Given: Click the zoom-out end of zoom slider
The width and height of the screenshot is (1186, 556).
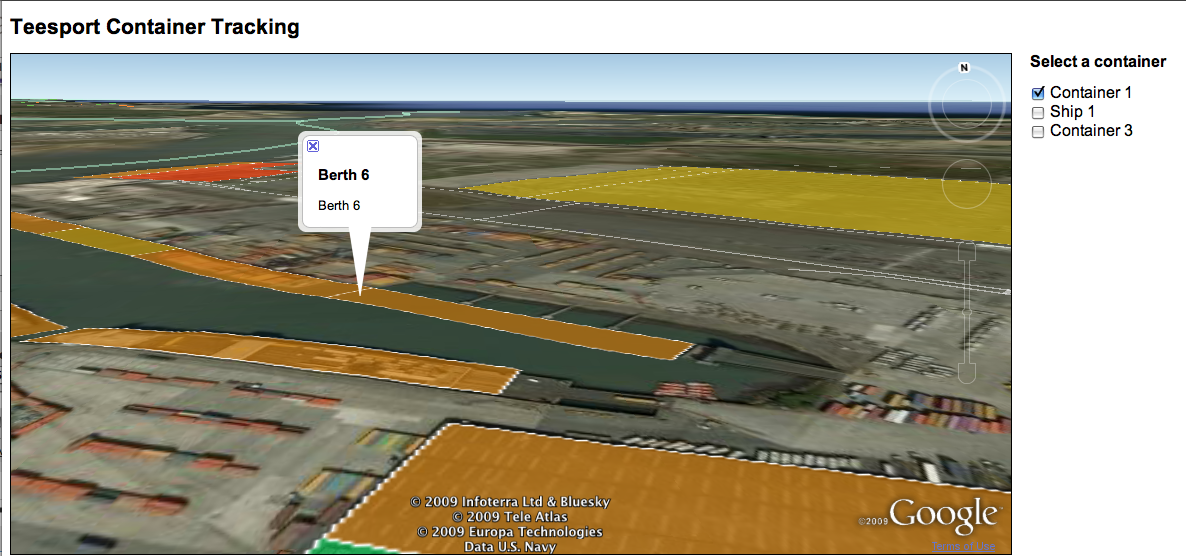Looking at the screenshot, I should 967,373.
